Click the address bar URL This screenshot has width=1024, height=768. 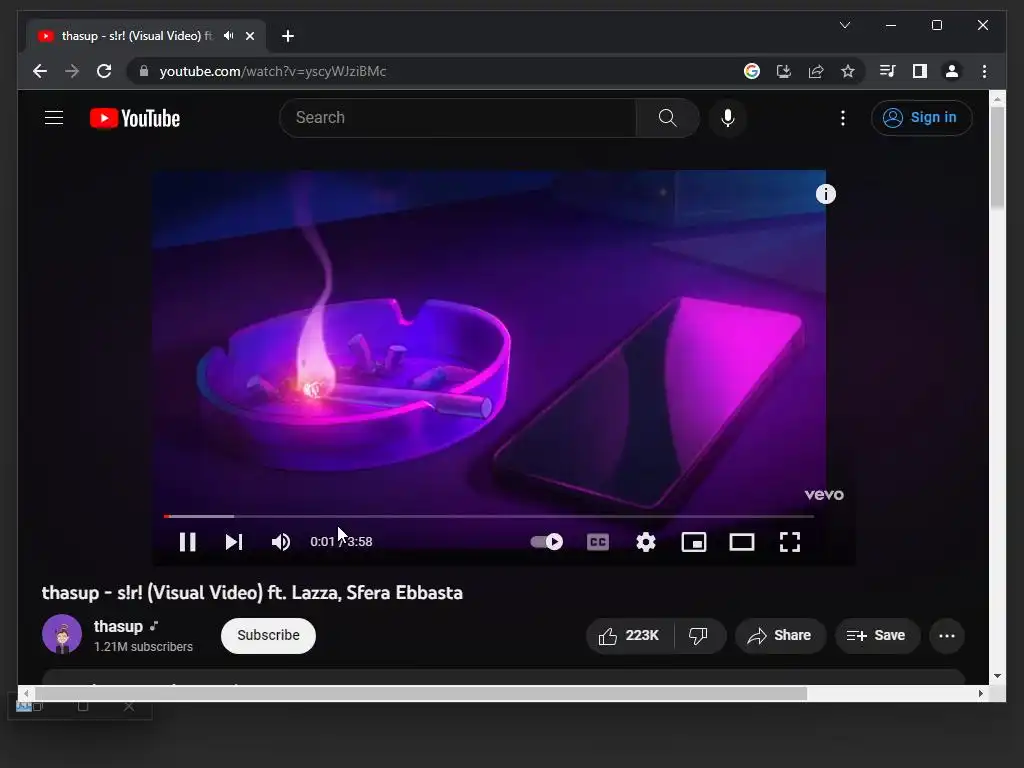[273, 71]
